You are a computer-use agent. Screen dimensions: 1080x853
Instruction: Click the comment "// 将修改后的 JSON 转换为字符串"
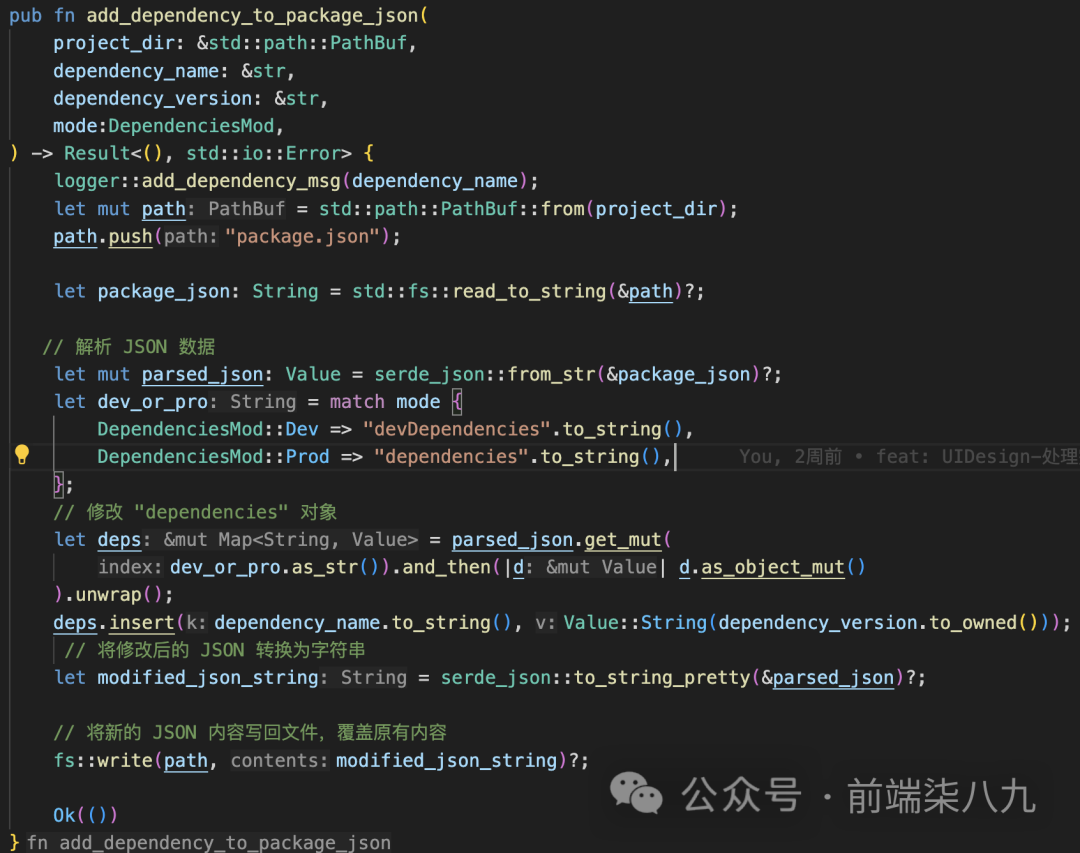pyautogui.click(x=214, y=650)
